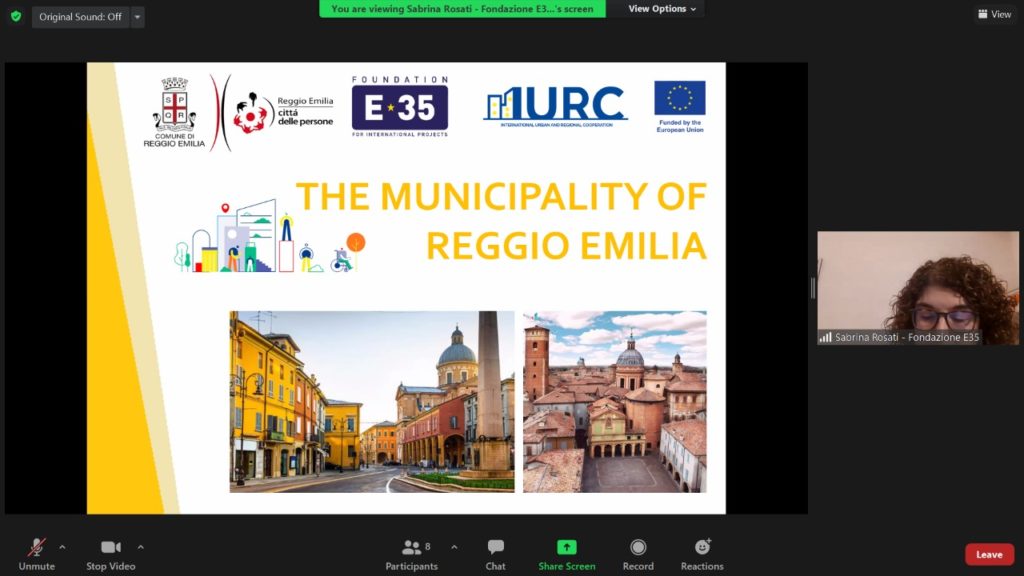
Task: Unmute the microphone
Action: tap(36, 553)
